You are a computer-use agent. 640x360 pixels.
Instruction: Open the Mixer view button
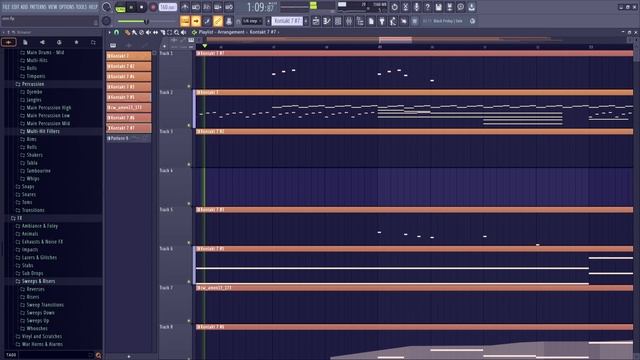[x=349, y=21]
